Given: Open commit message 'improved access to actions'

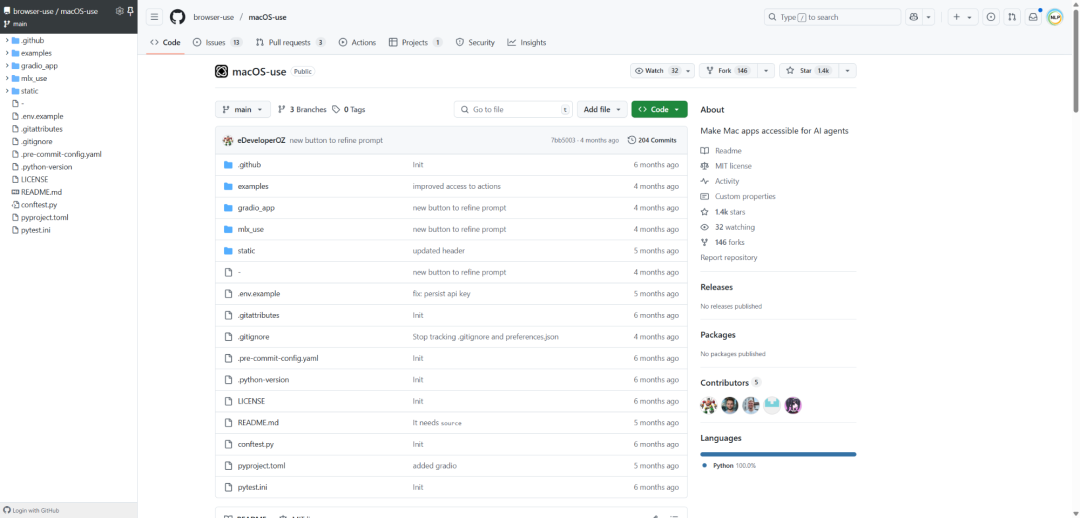Looking at the screenshot, I should point(457,186).
